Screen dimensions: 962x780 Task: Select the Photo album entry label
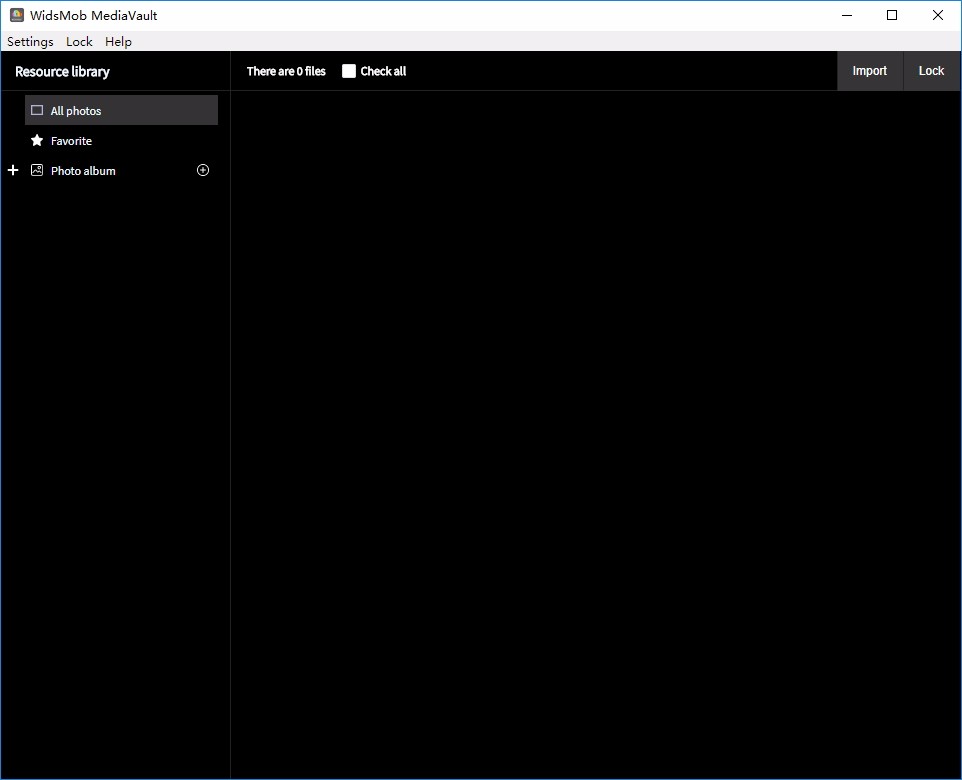click(83, 171)
